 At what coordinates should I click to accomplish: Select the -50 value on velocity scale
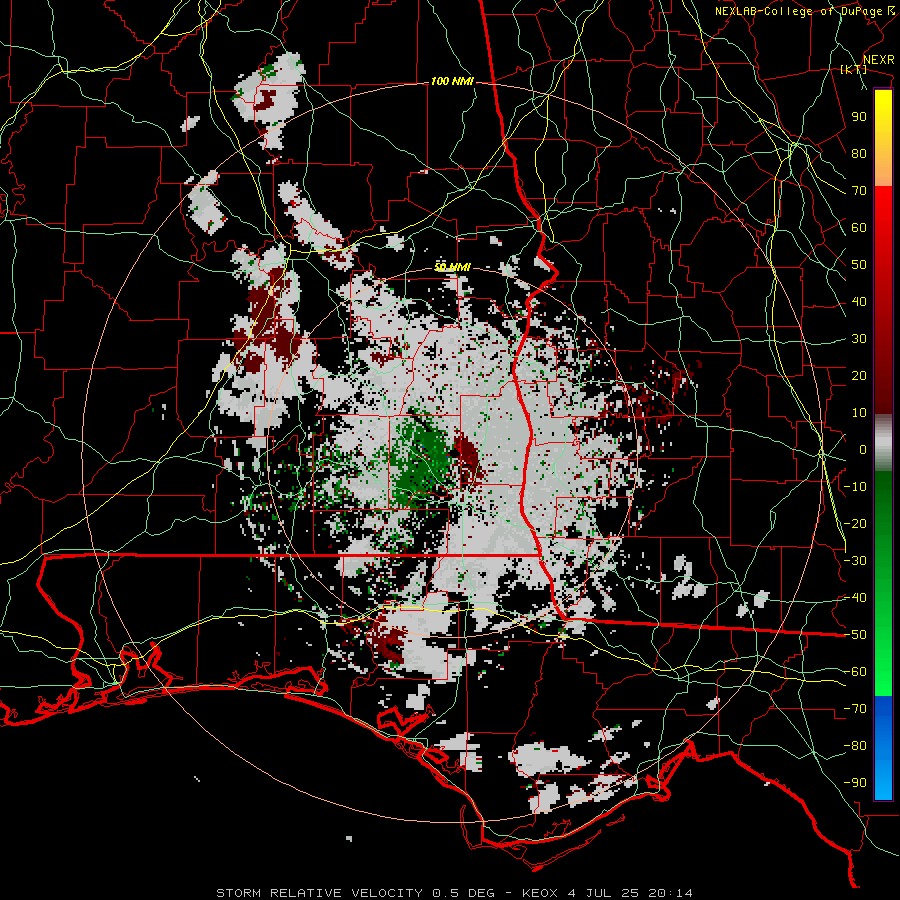coord(855,635)
